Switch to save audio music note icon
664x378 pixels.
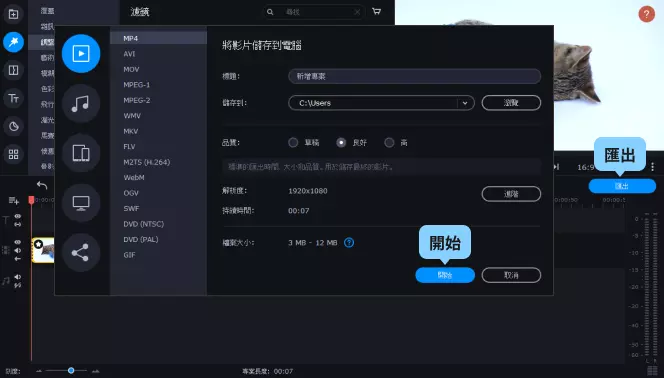[81, 103]
